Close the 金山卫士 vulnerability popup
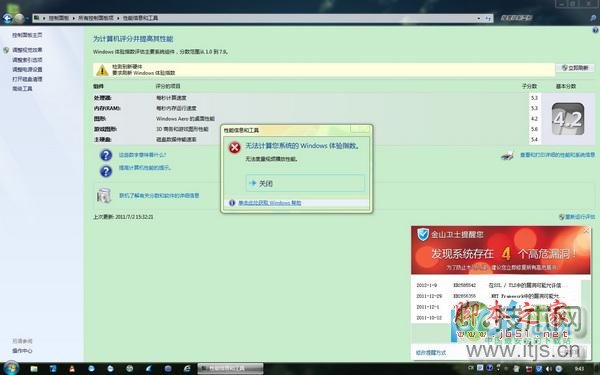The width and height of the screenshot is (600, 375). tap(586, 230)
